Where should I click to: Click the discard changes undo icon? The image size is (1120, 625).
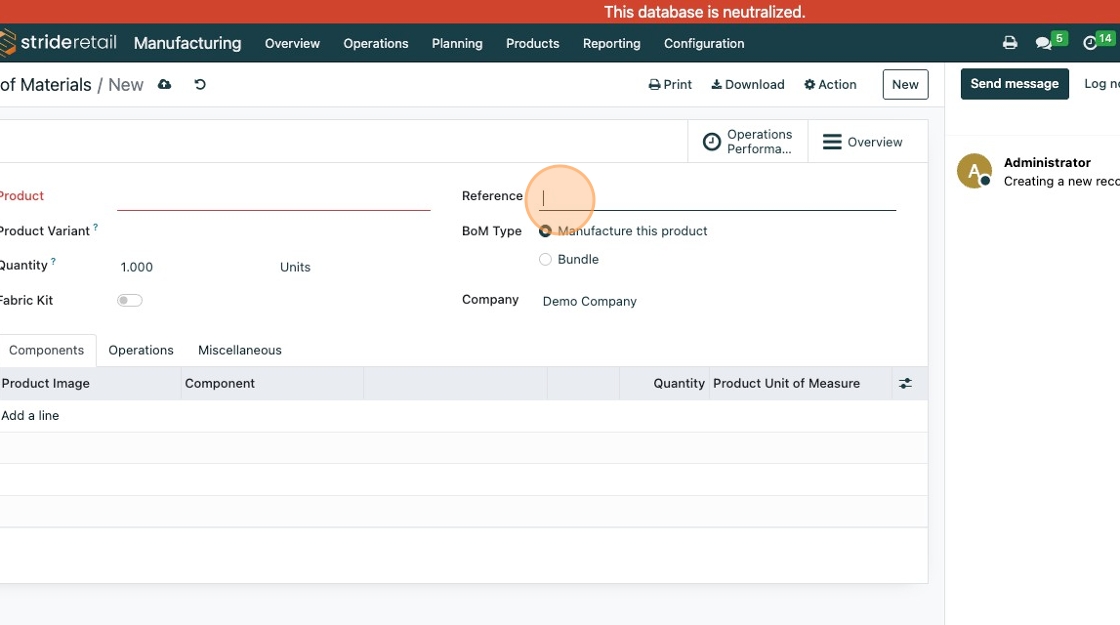click(200, 85)
